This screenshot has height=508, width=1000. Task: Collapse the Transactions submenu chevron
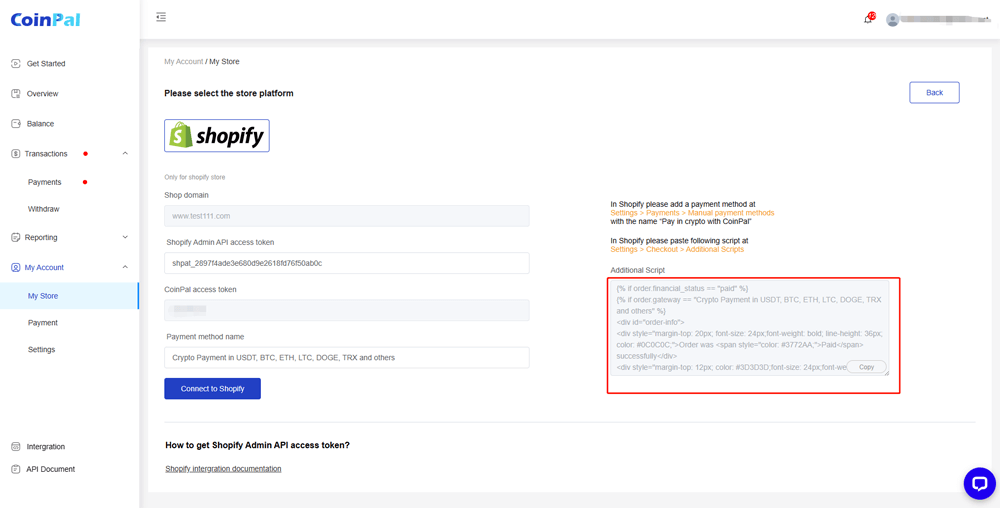[125, 154]
